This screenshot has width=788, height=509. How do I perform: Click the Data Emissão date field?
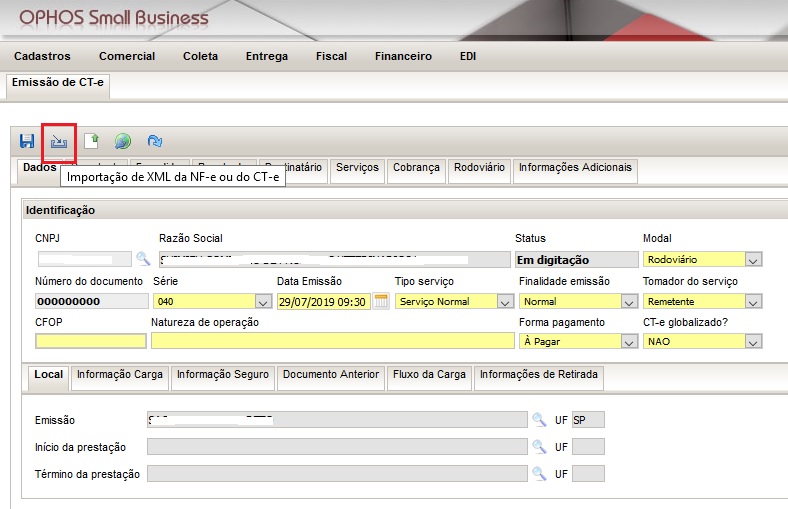click(324, 301)
